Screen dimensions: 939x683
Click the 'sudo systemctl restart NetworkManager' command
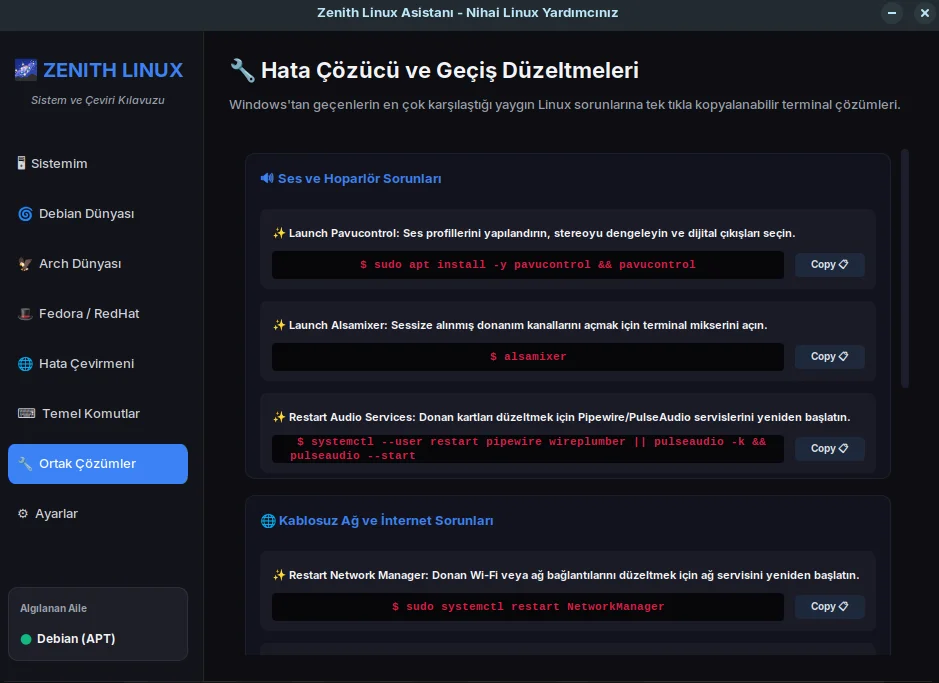(x=528, y=607)
